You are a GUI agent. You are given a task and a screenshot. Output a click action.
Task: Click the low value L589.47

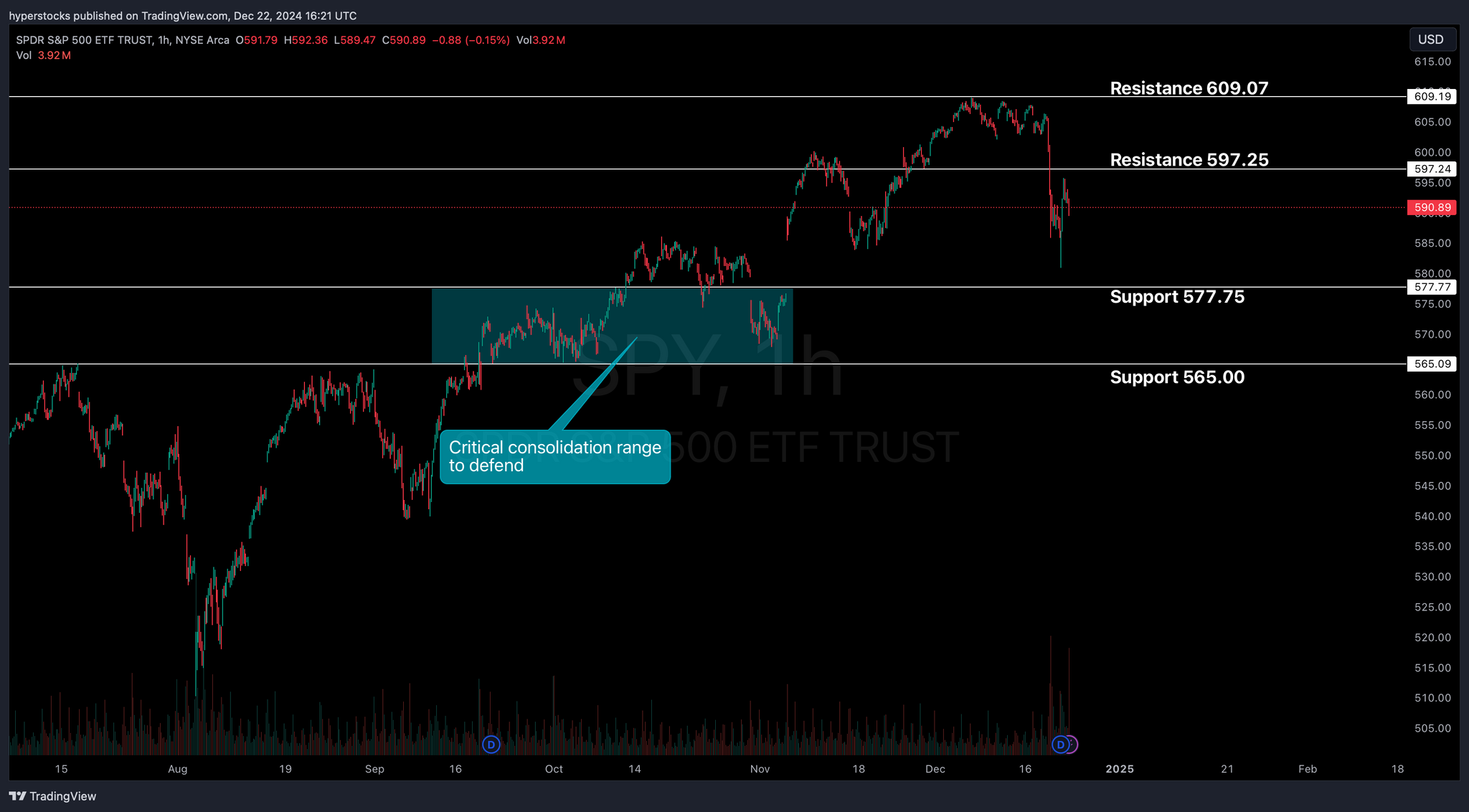click(x=354, y=40)
